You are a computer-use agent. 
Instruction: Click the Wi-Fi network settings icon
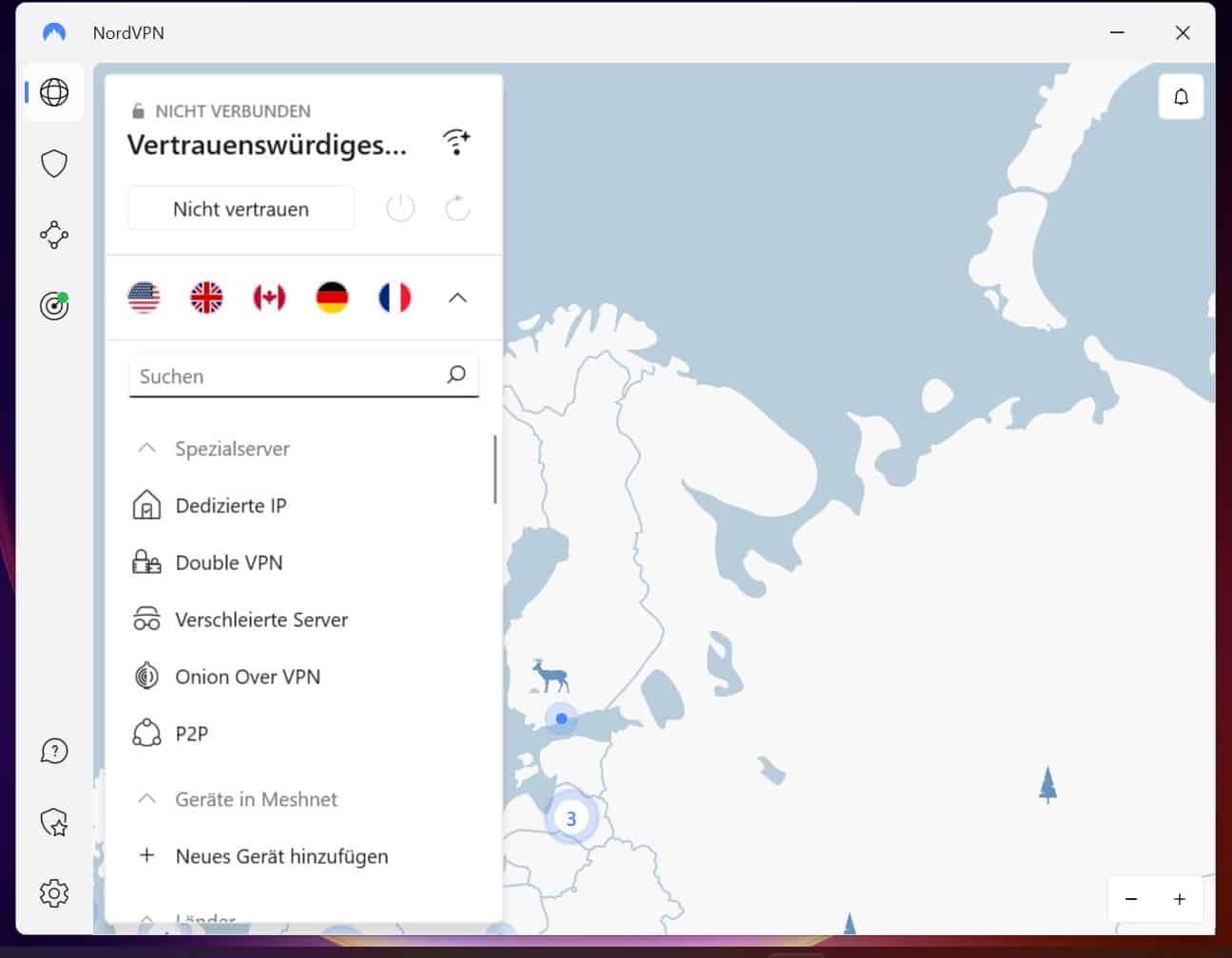point(456,143)
